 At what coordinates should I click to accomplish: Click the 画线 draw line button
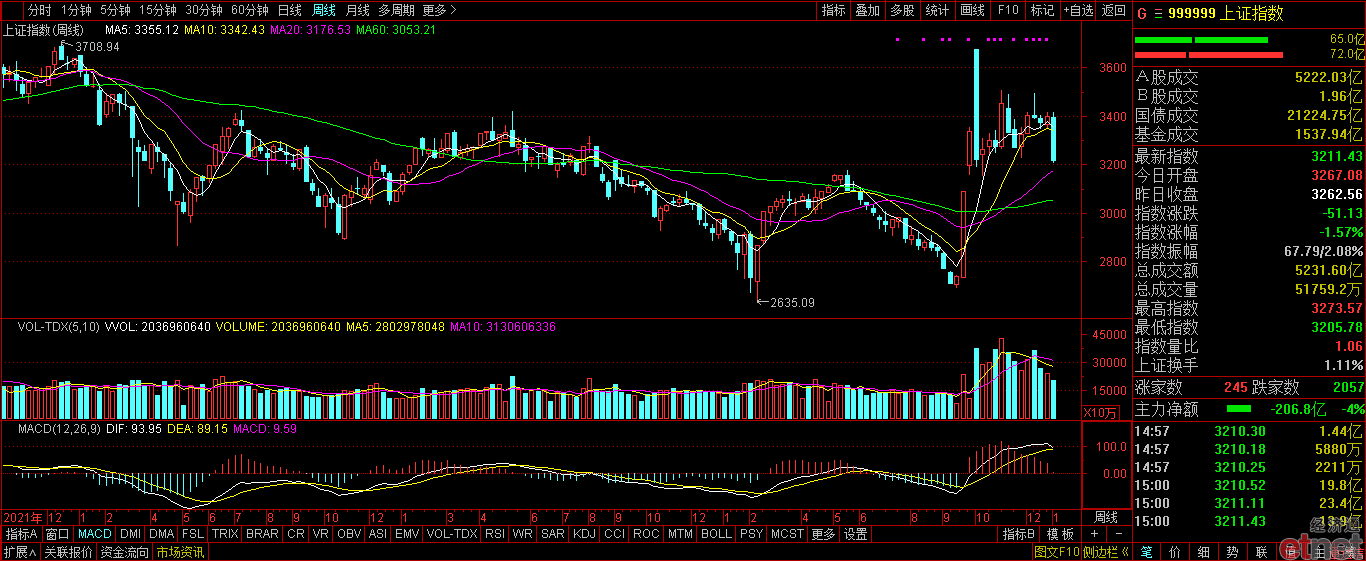(x=973, y=10)
